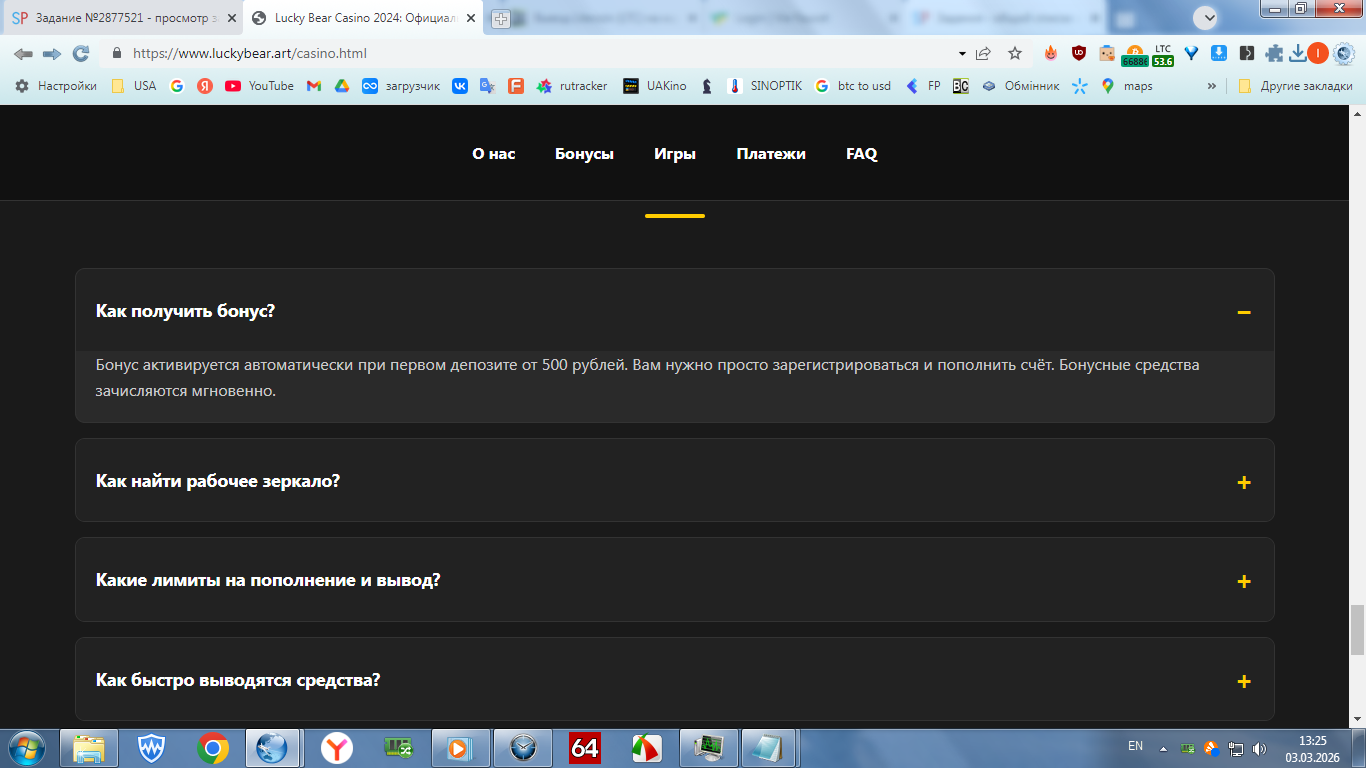Screen dimensions: 1366x768
Task: Open a new tab with plus button
Action: tap(501, 18)
